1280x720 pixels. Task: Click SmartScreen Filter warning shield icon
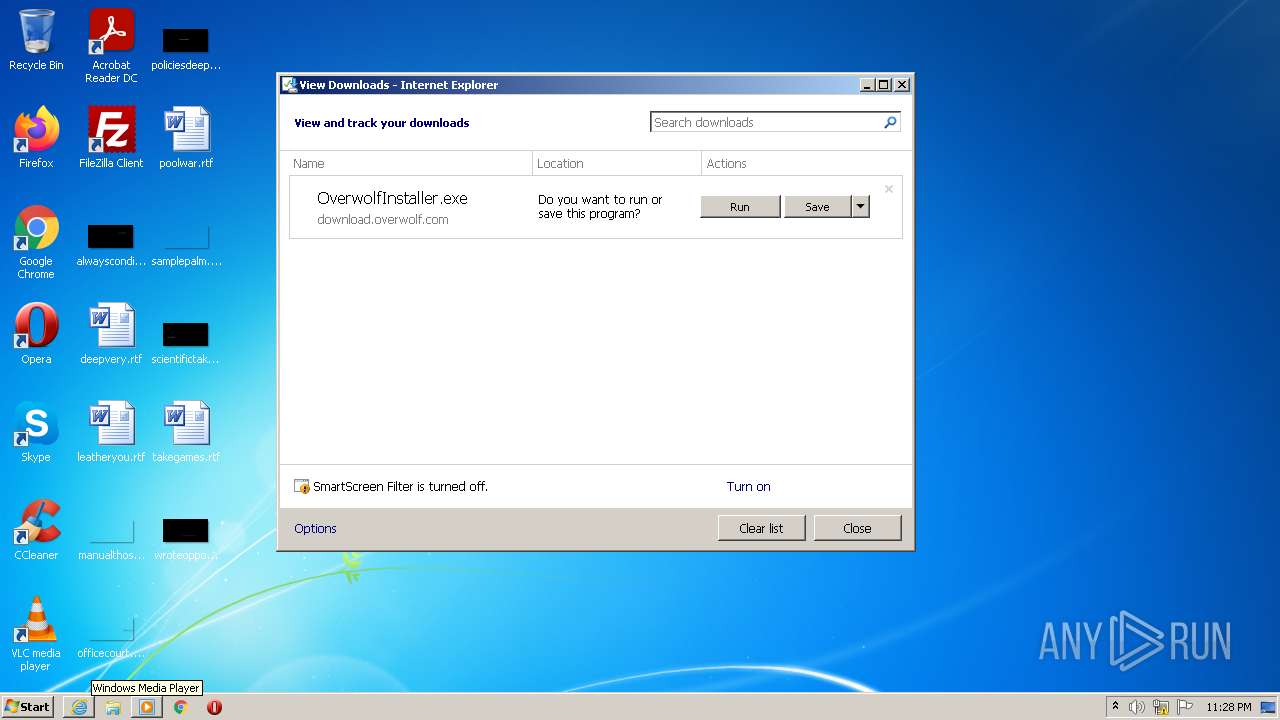pos(302,487)
